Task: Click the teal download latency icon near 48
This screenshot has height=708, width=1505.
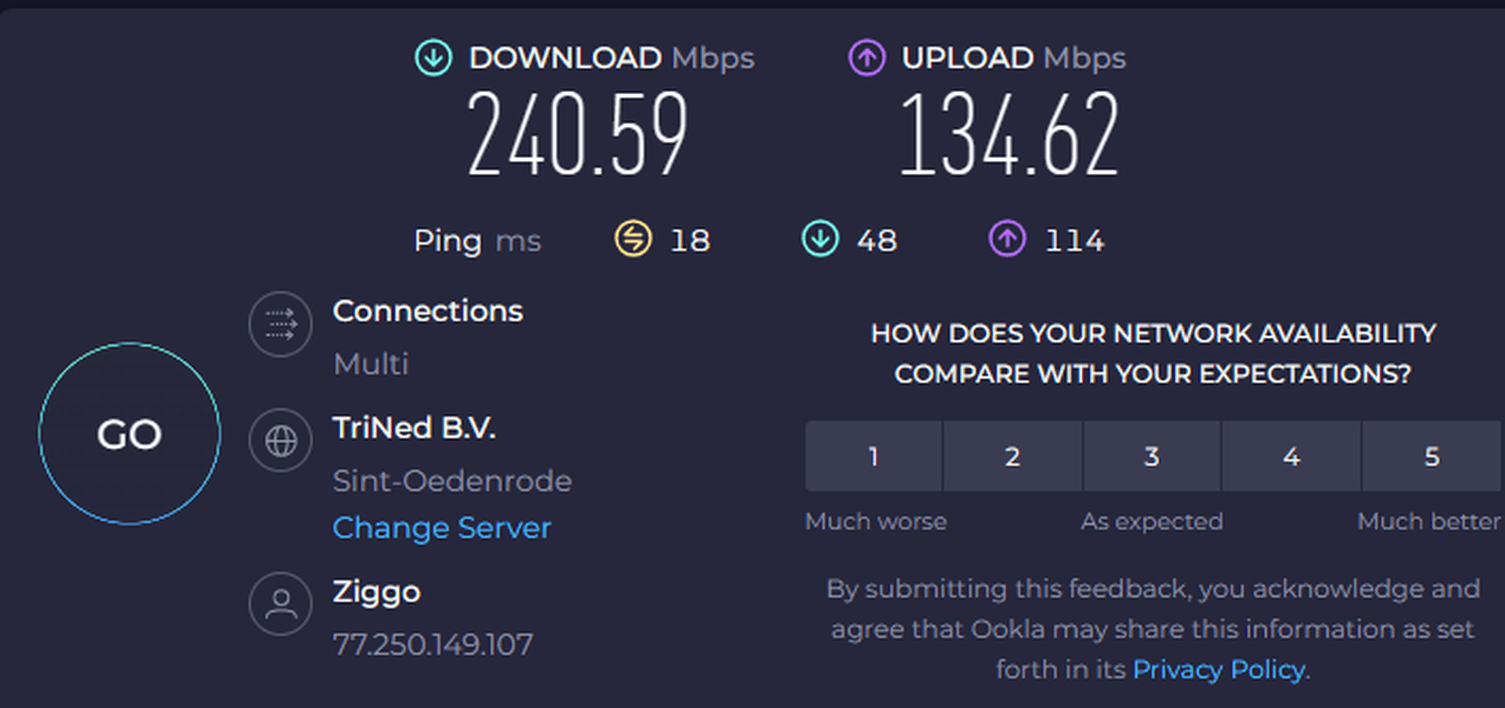Action: click(x=820, y=239)
